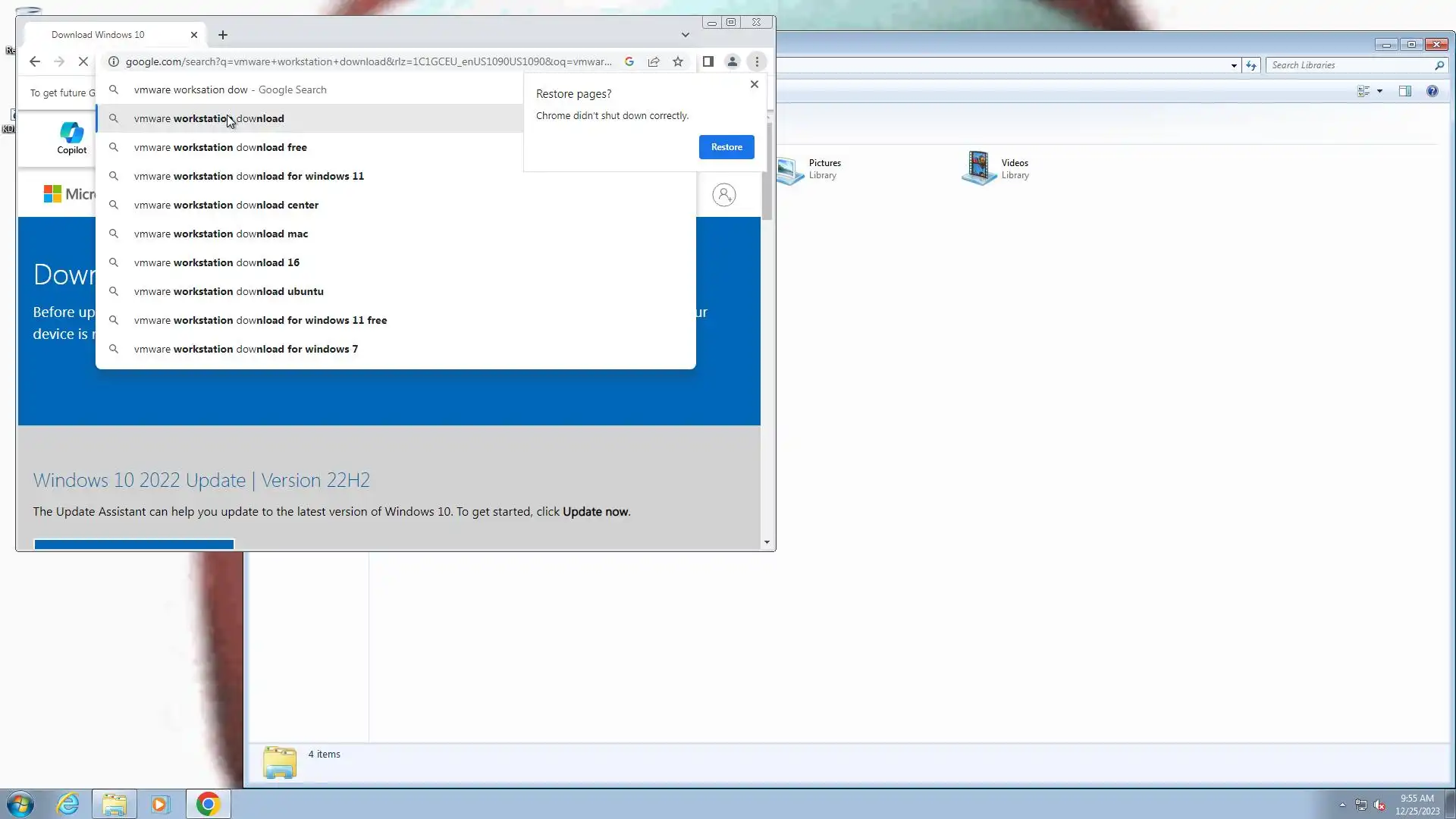Click the Restore button

tap(726, 147)
